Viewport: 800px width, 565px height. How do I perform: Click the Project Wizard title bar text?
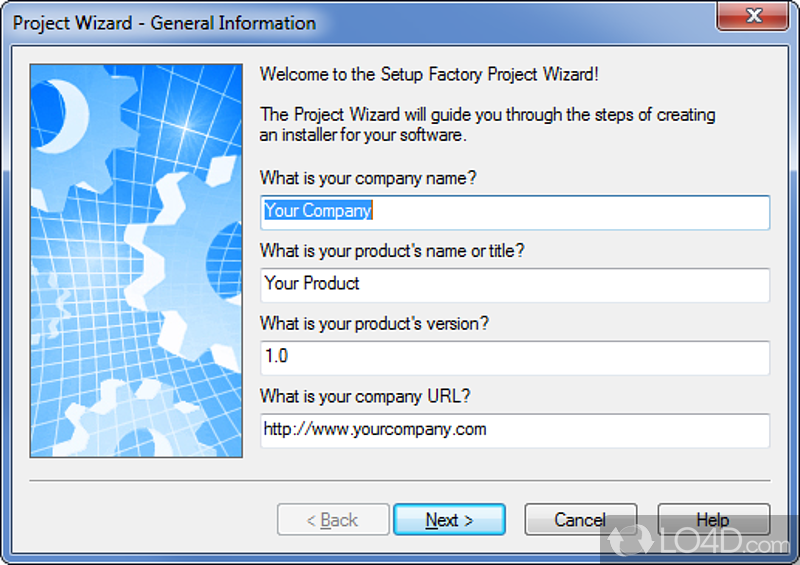click(164, 23)
